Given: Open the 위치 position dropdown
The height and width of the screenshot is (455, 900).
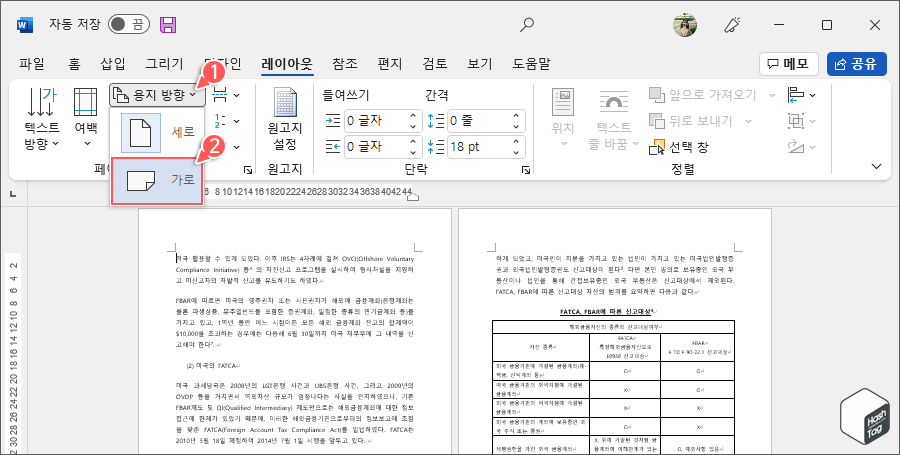Looking at the screenshot, I should pos(563,118).
